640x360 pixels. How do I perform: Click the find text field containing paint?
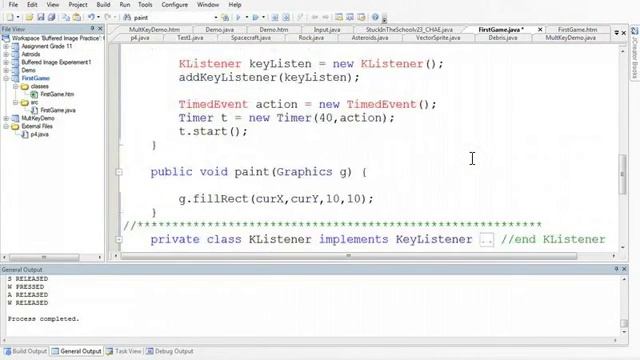172,18
